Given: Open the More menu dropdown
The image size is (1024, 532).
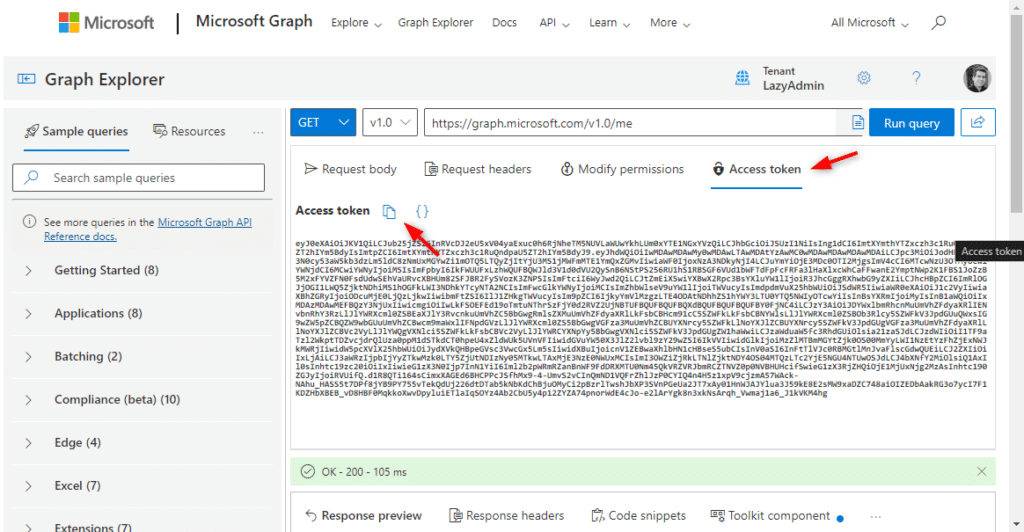Looking at the screenshot, I should (x=670, y=23).
